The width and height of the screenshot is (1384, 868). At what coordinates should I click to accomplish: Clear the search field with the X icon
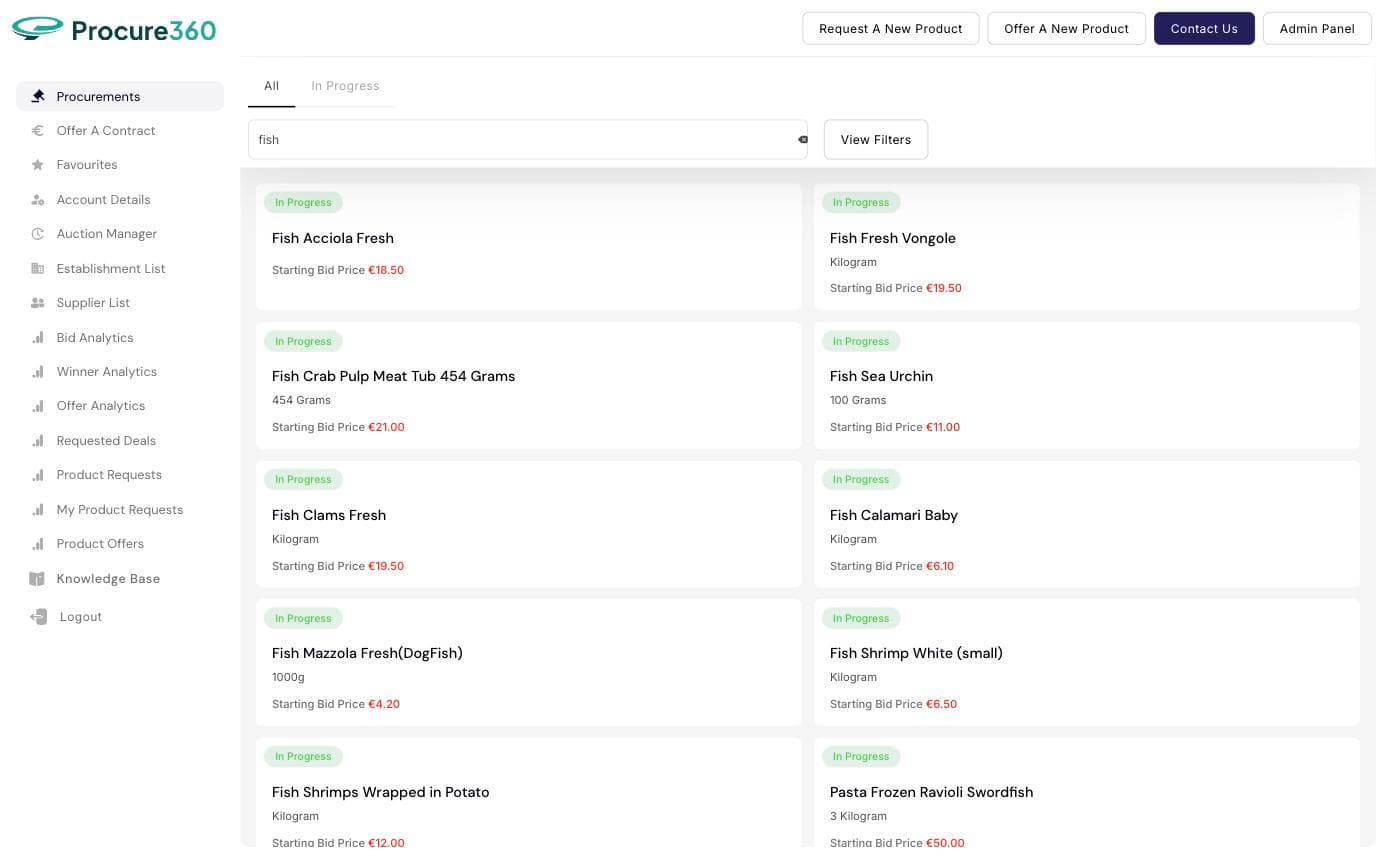point(803,140)
